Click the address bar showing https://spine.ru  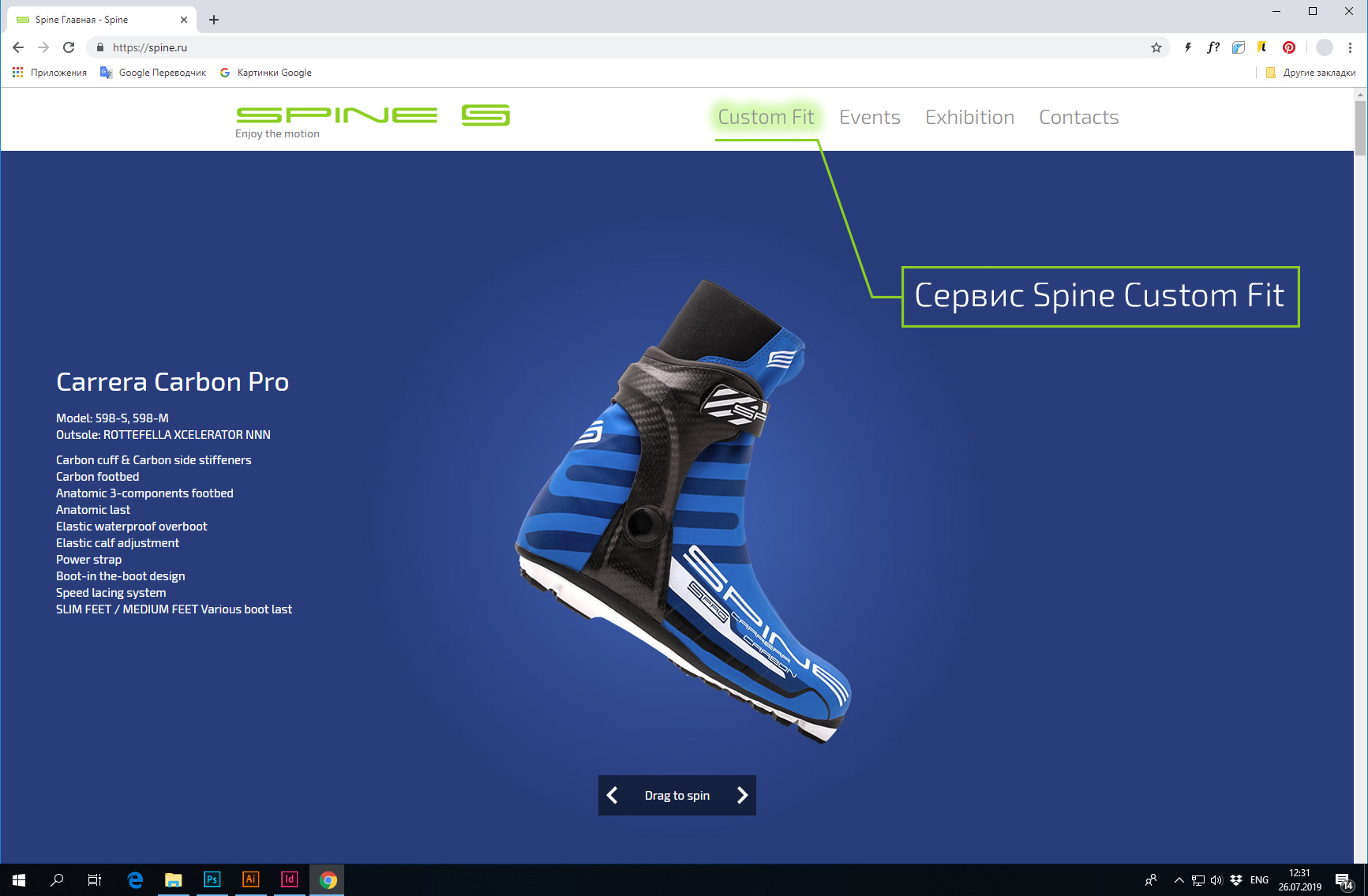[x=628, y=47]
